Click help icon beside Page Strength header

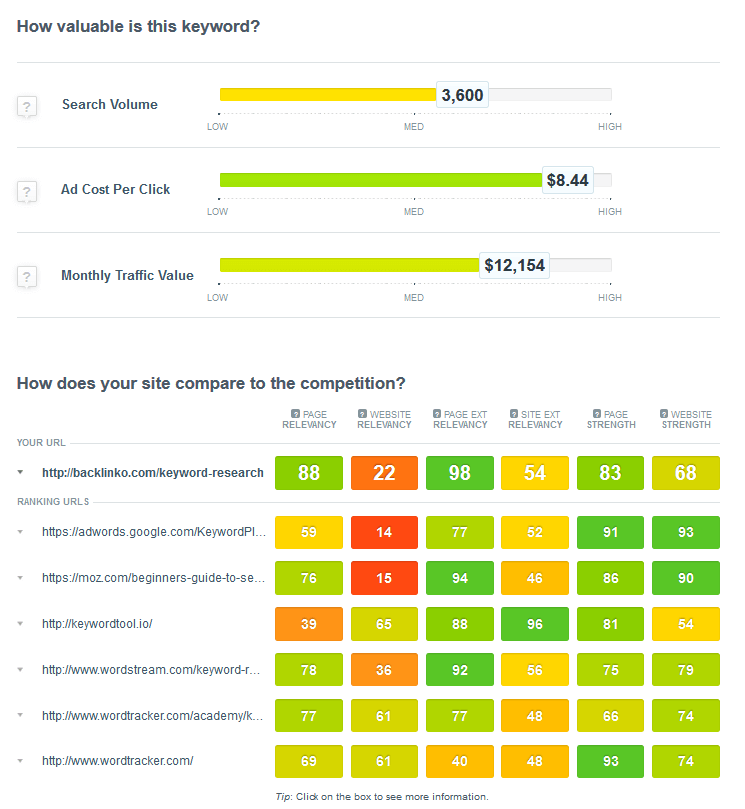click(597, 414)
